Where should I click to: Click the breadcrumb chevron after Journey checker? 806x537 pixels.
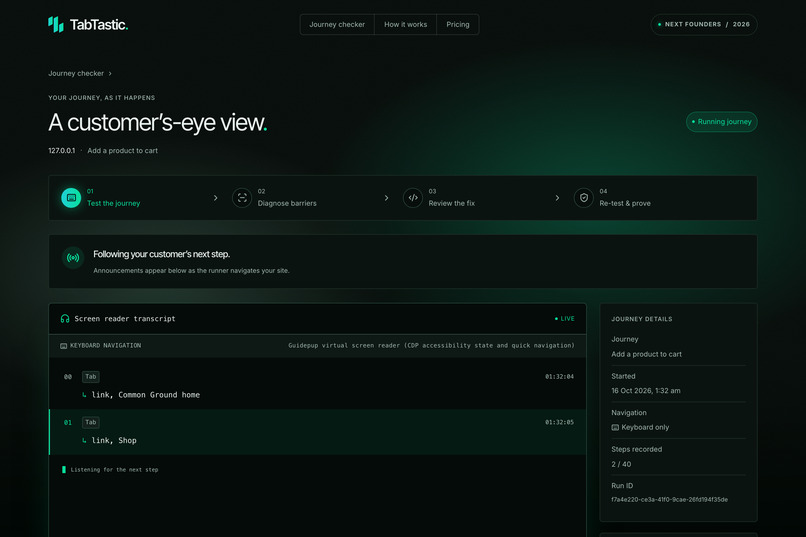[110, 73]
